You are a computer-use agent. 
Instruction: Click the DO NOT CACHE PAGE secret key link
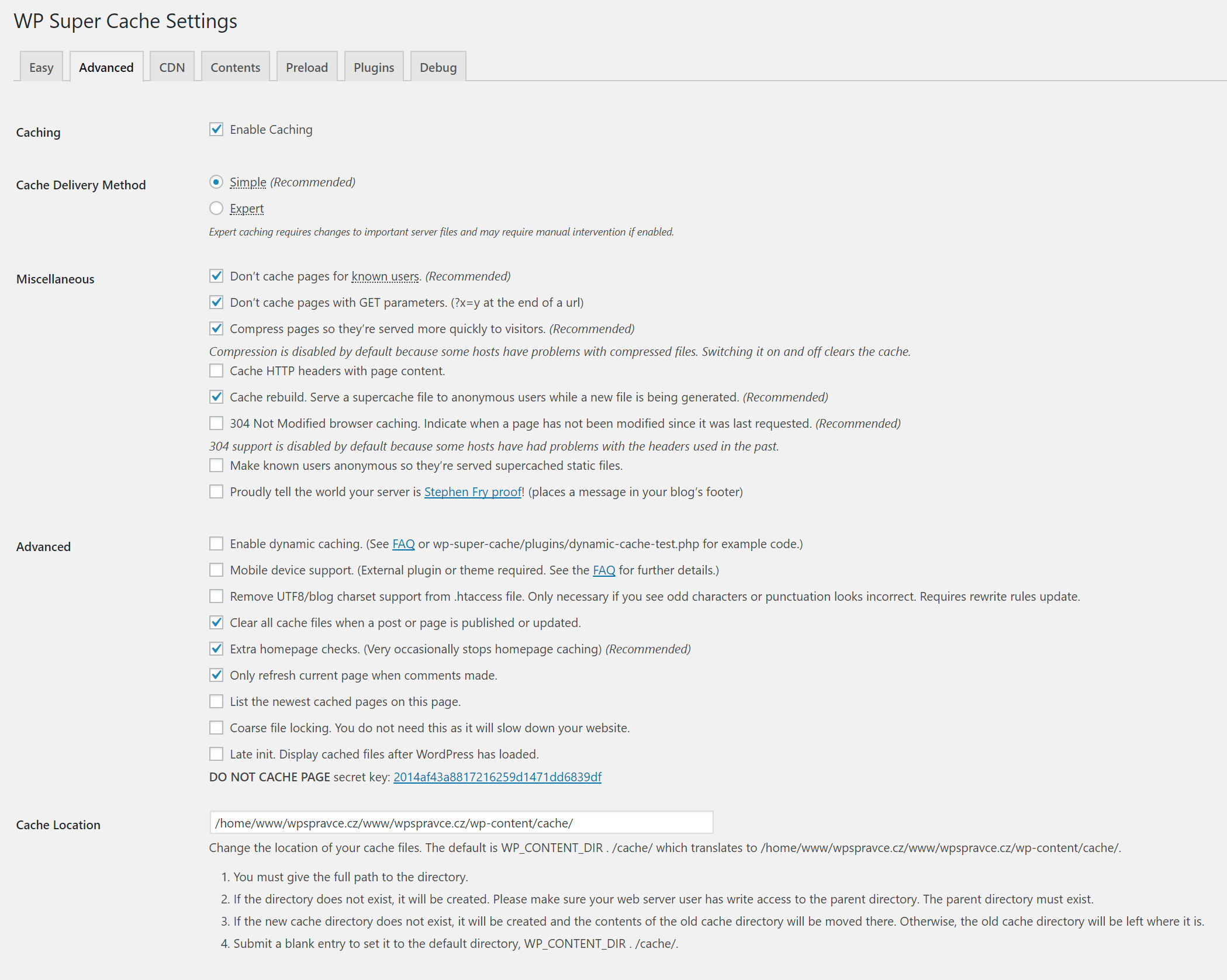(497, 777)
